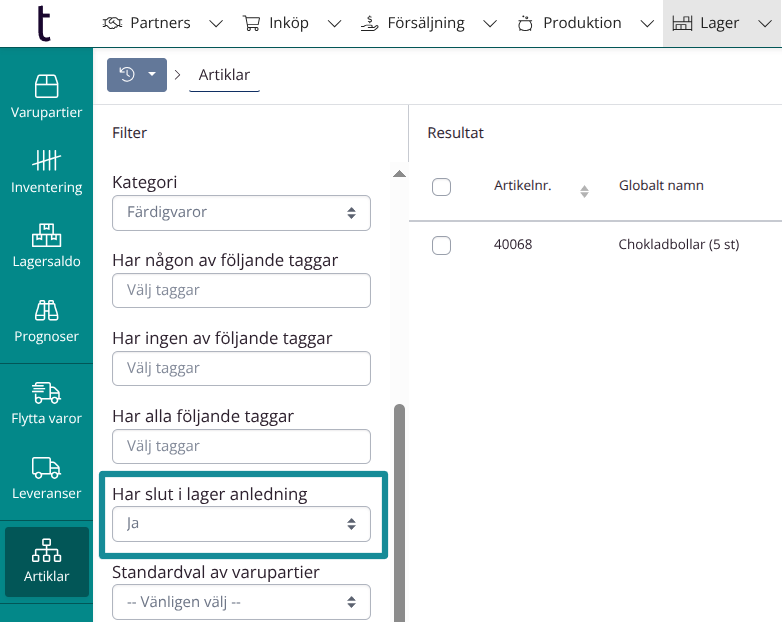Open the Varupartier sidebar section
Image resolution: width=782 pixels, height=622 pixels.
pyautogui.click(x=46, y=97)
